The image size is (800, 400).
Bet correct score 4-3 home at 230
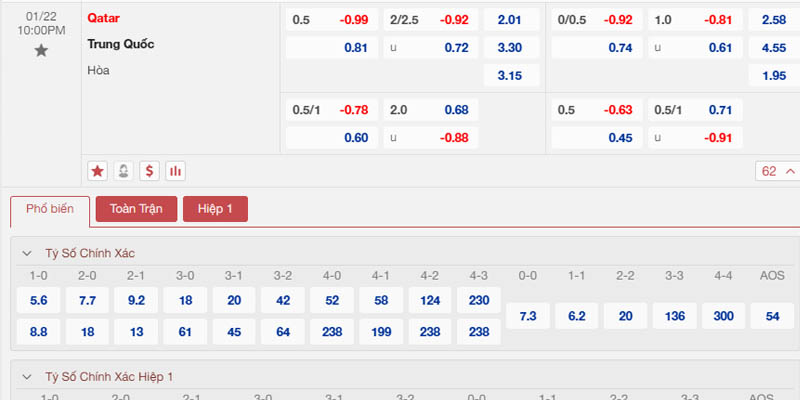(x=479, y=300)
